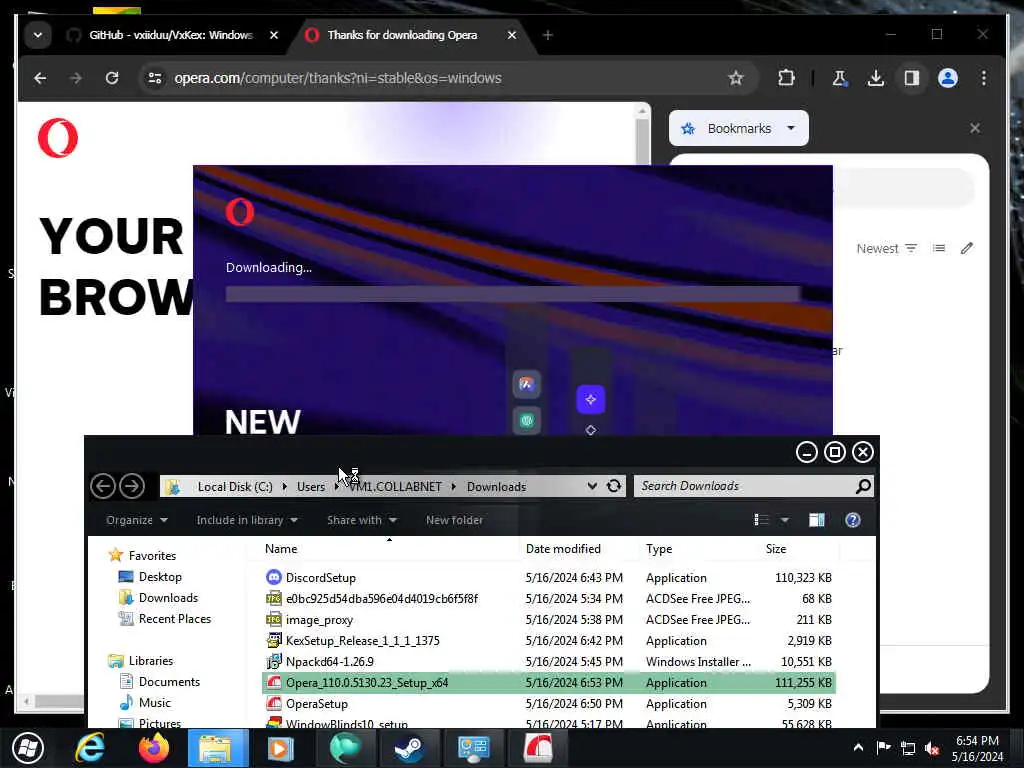This screenshot has height=768, width=1024.
Task: Launch Internet Explorer from taskbar
Action: pos(89,748)
